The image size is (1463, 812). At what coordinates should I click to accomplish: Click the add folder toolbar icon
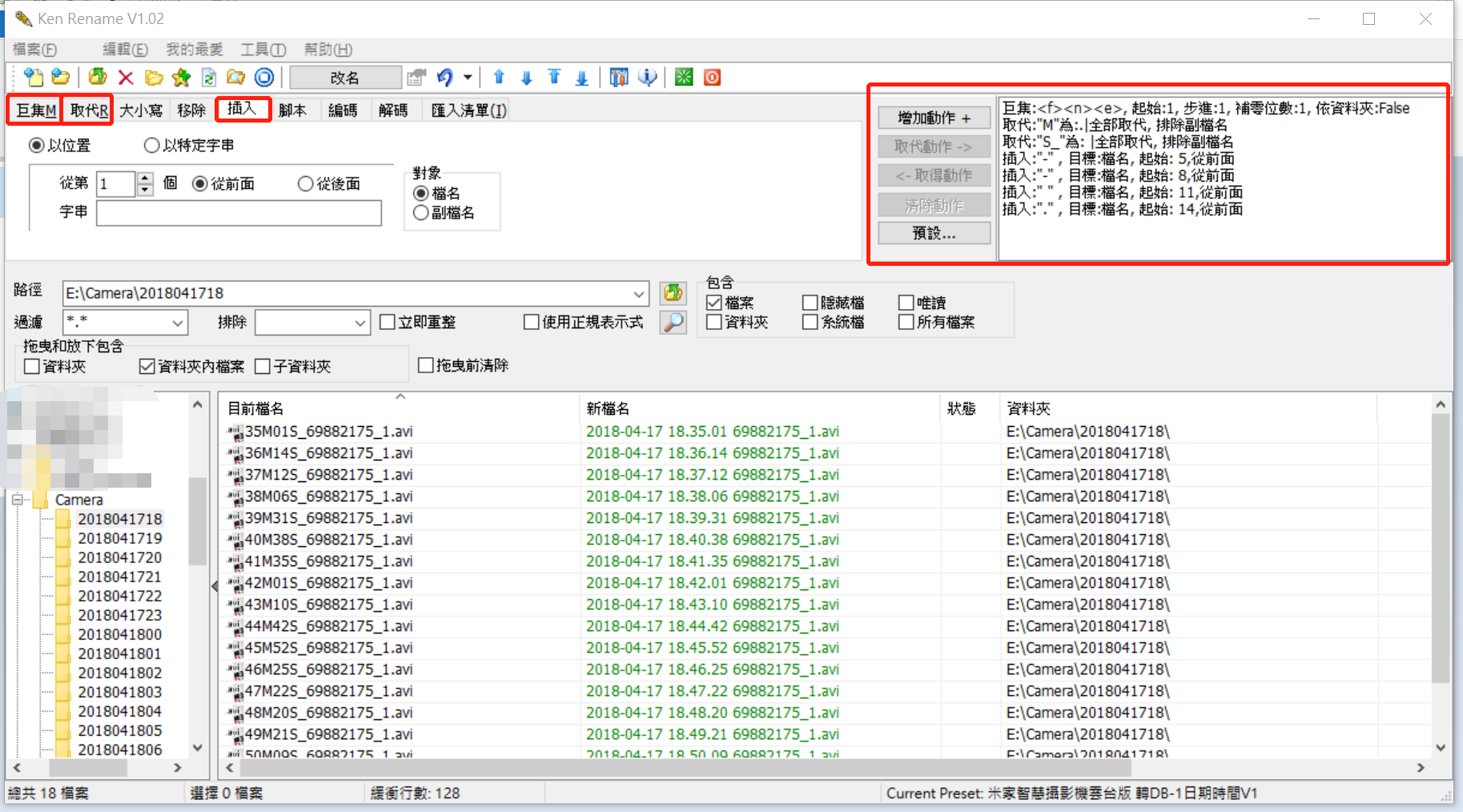[x=60, y=77]
